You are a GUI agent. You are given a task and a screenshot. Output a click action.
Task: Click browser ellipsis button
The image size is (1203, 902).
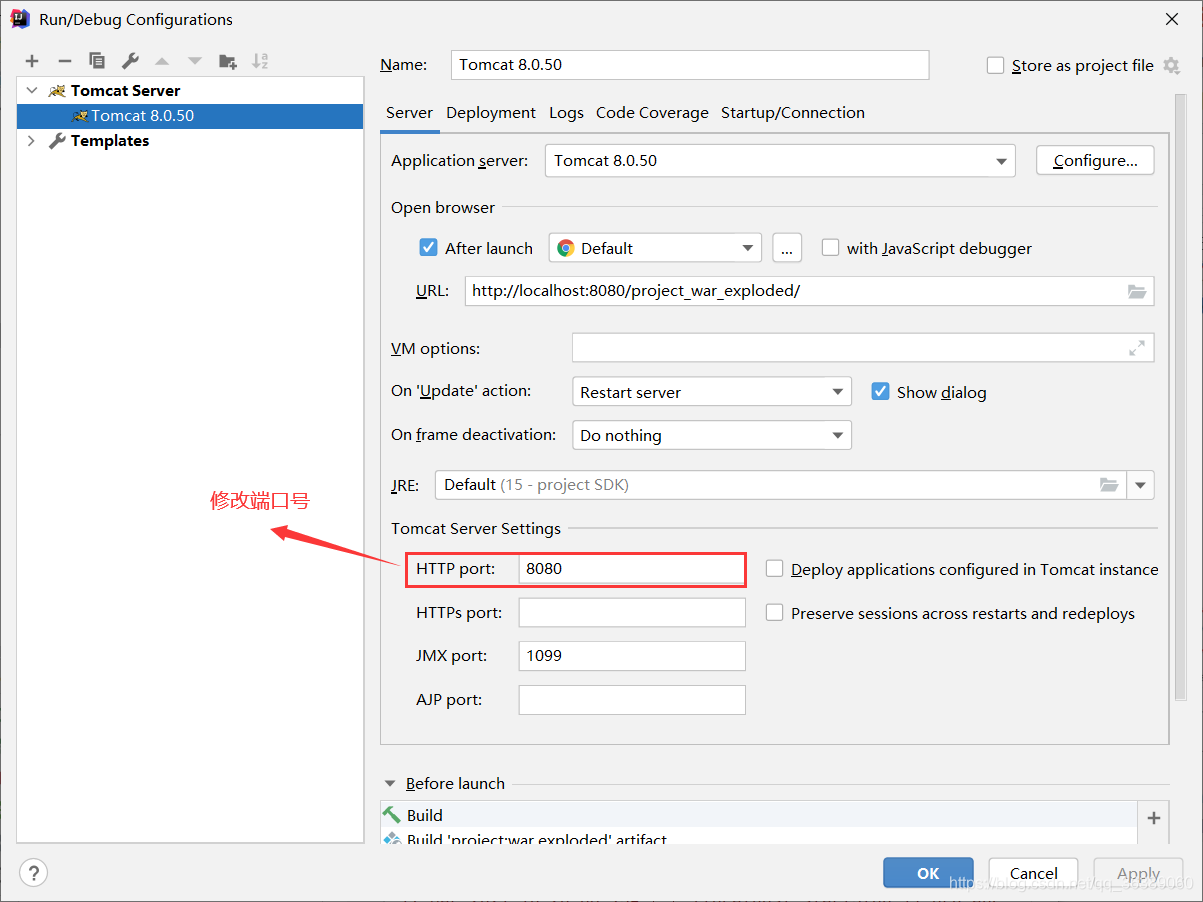point(787,248)
